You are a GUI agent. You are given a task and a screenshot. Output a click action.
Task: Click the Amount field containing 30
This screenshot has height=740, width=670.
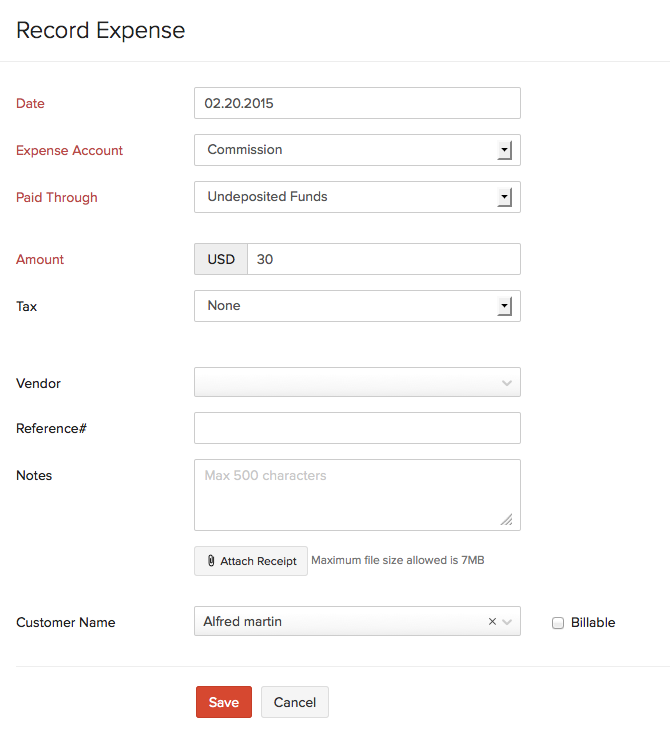tap(383, 259)
